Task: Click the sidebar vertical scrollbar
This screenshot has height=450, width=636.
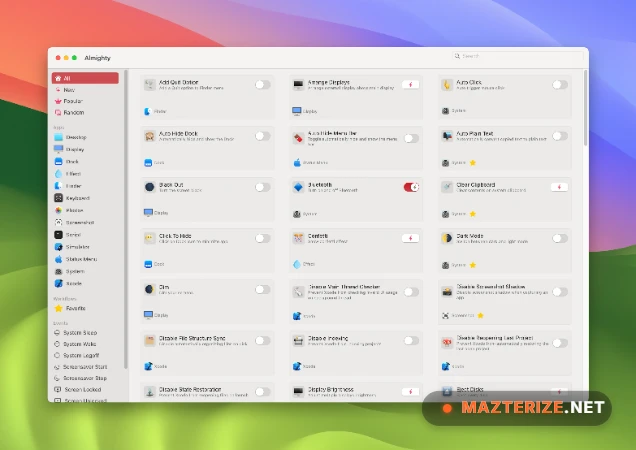Action: [x=126, y=219]
